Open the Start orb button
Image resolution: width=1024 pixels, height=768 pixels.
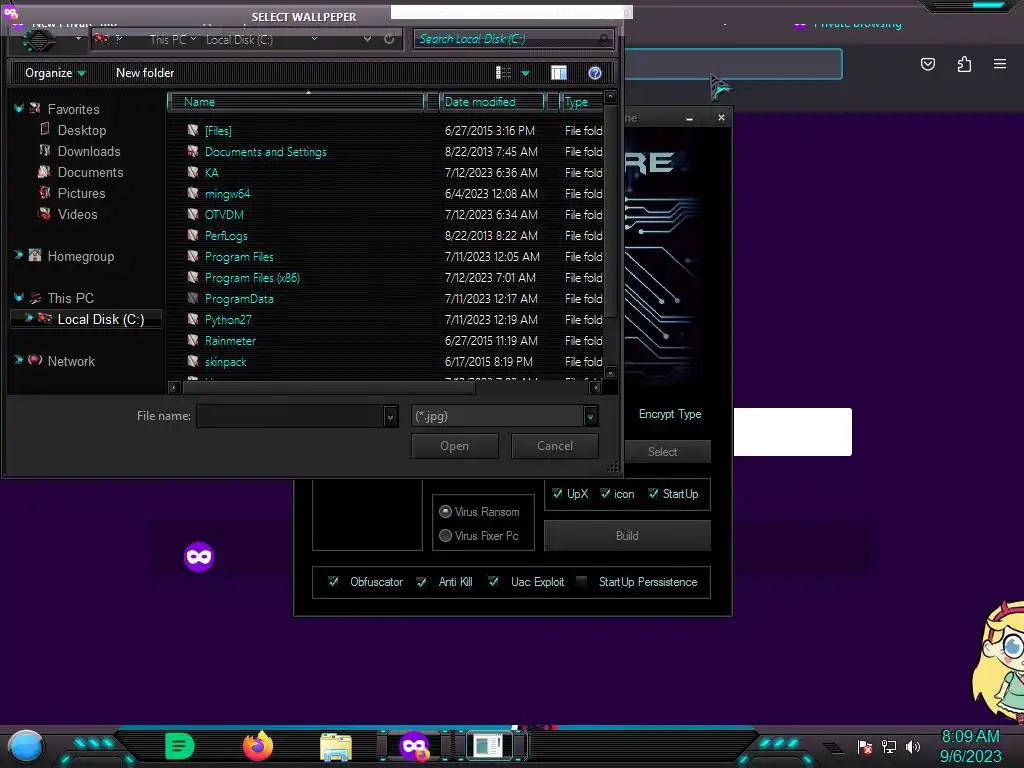pos(26,746)
